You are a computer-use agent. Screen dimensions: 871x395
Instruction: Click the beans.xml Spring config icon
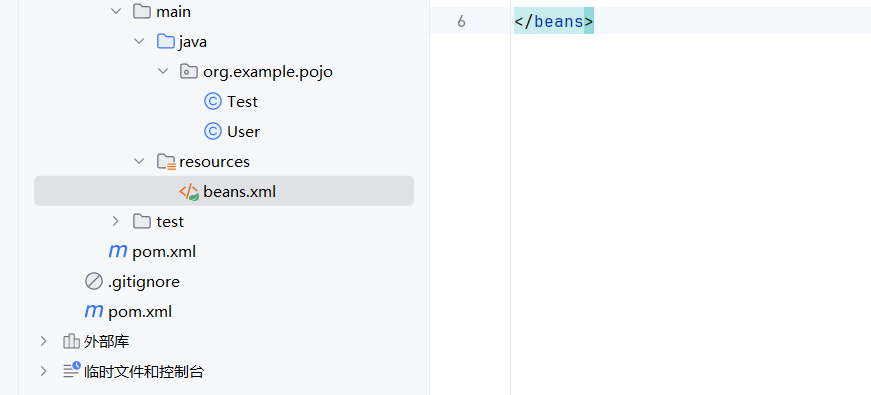[x=189, y=192]
